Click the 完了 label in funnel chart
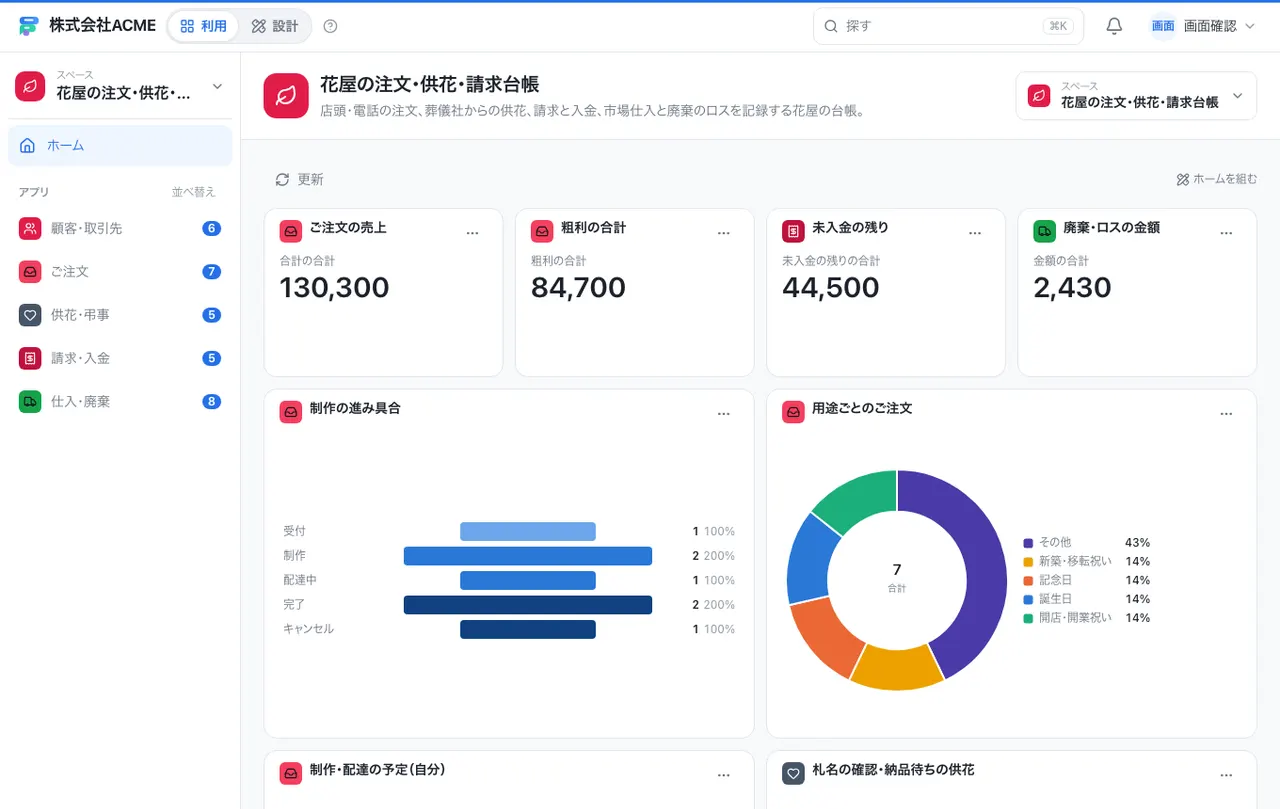The image size is (1280, 809). pos(294,605)
